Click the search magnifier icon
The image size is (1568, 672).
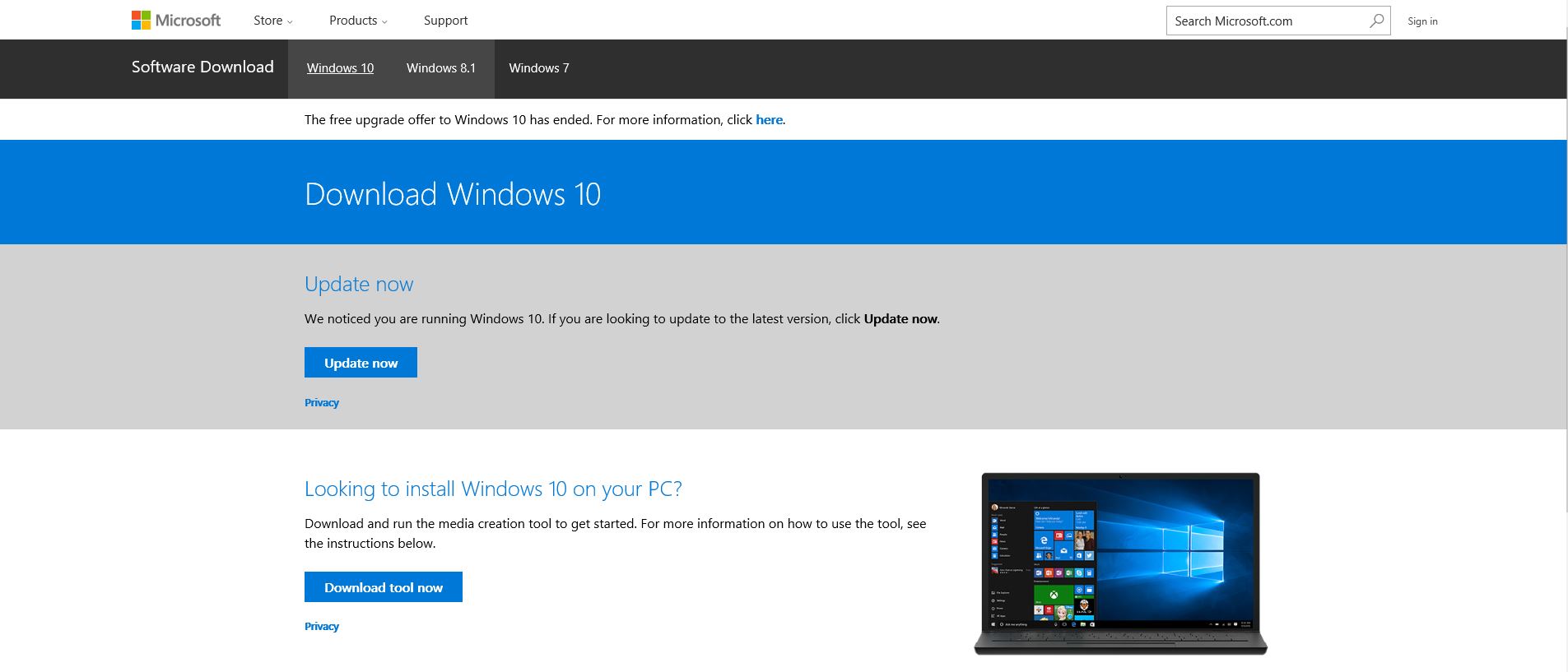(x=1376, y=21)
